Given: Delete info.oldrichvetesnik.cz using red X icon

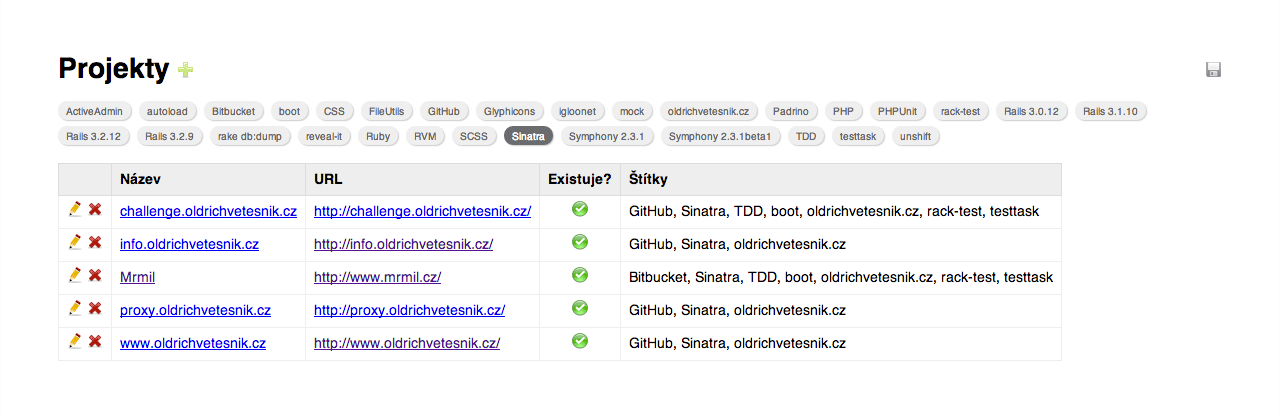Looking at the screenshot, I should coord(95,242).
